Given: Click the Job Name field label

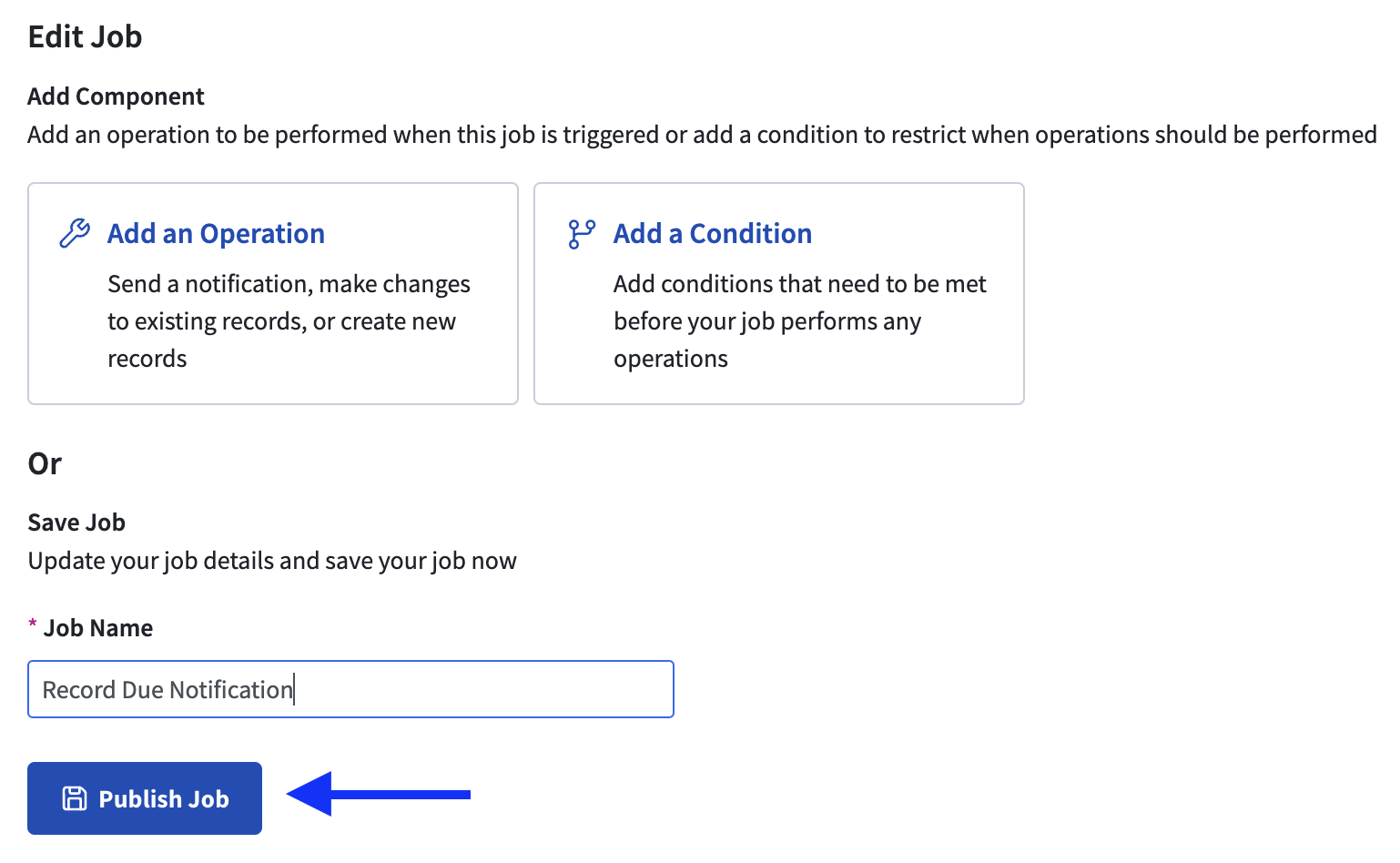Looking at the screenshot, I should (x=98, y=628).
